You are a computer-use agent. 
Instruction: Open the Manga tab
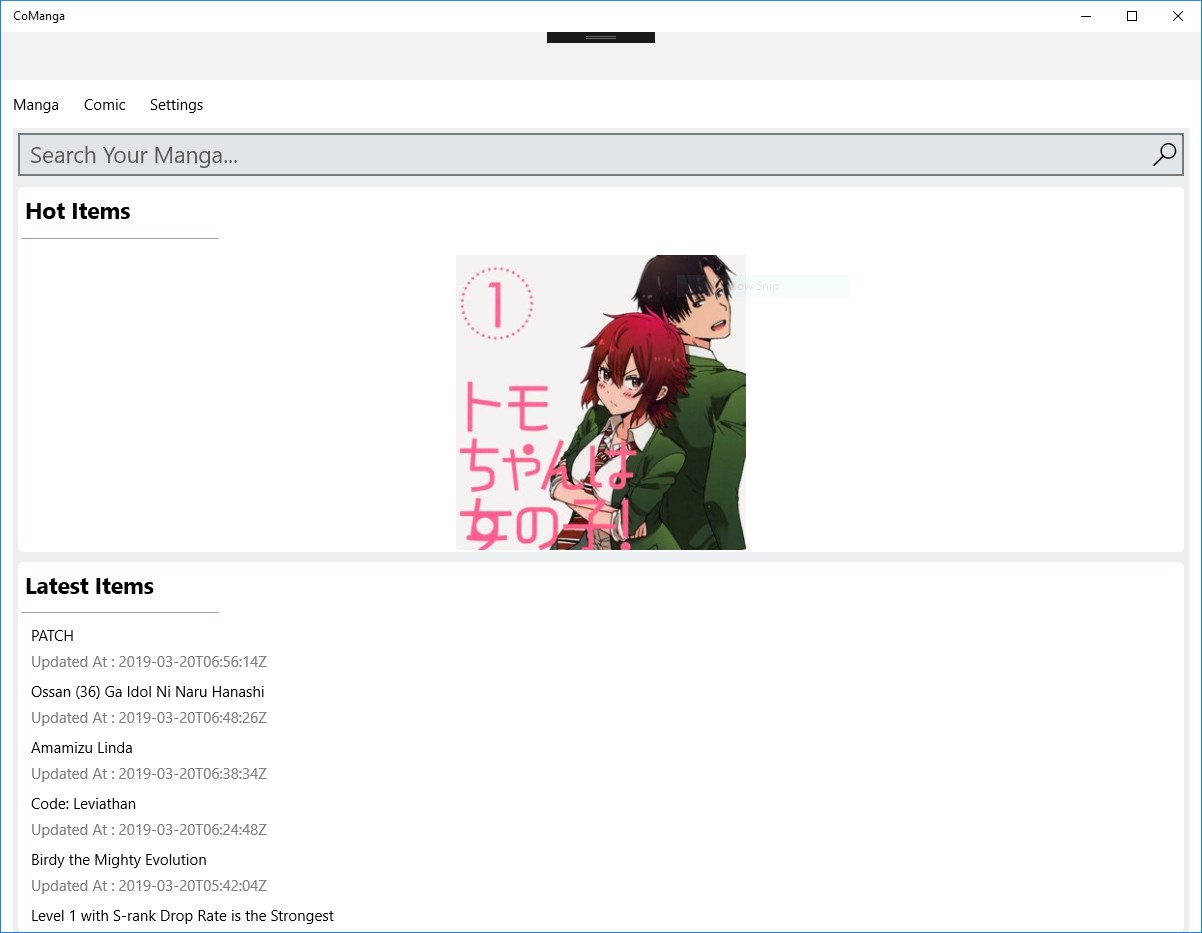pos(36,105)
